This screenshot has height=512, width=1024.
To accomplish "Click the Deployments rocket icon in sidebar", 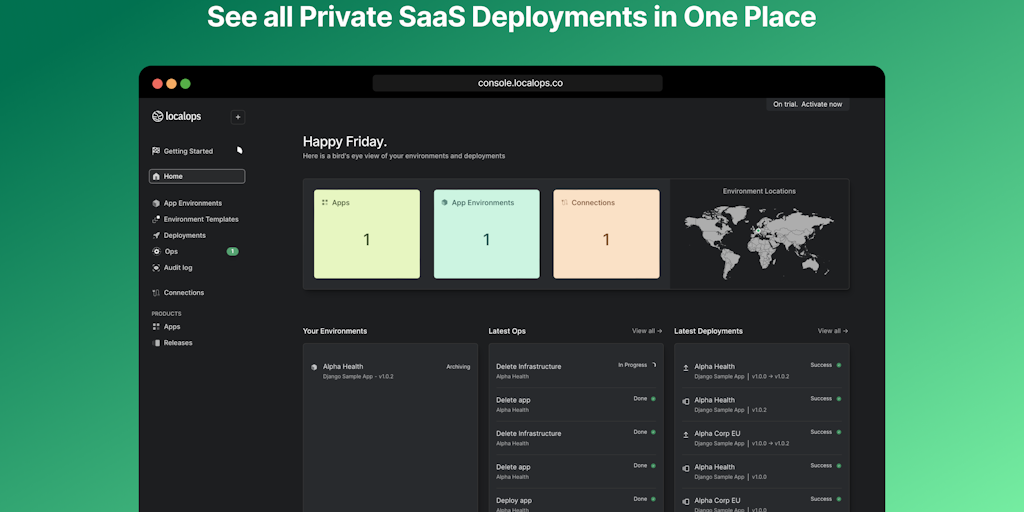I will [156, 236].
